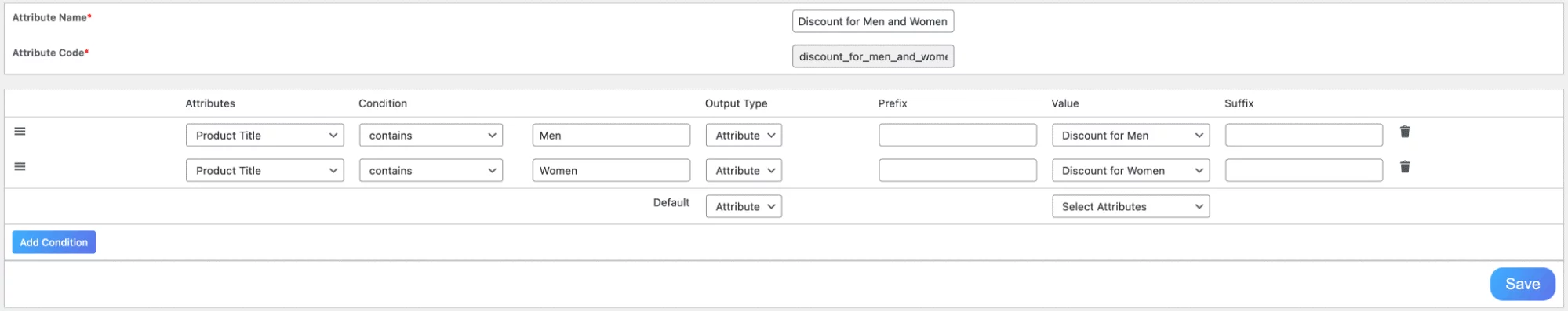
Task: Open the contains condition dropdown for Men
Action: (431, 136)
